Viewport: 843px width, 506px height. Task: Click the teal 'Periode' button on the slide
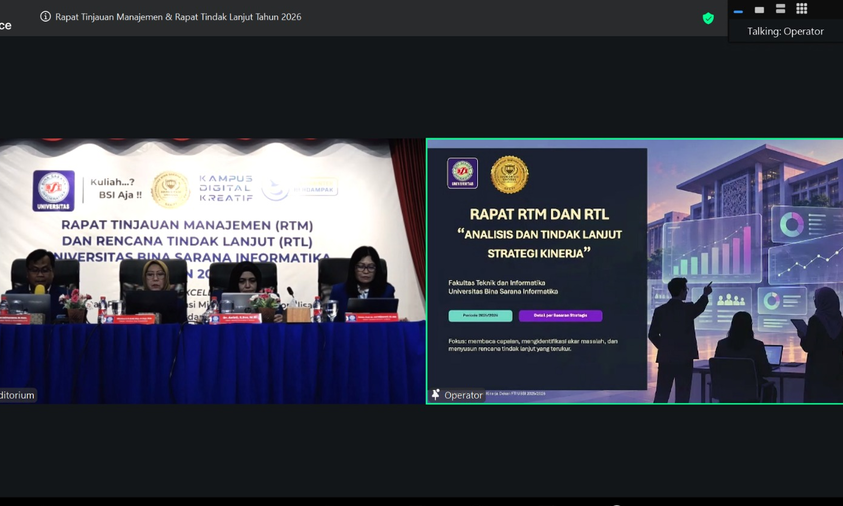pos(480,316)
